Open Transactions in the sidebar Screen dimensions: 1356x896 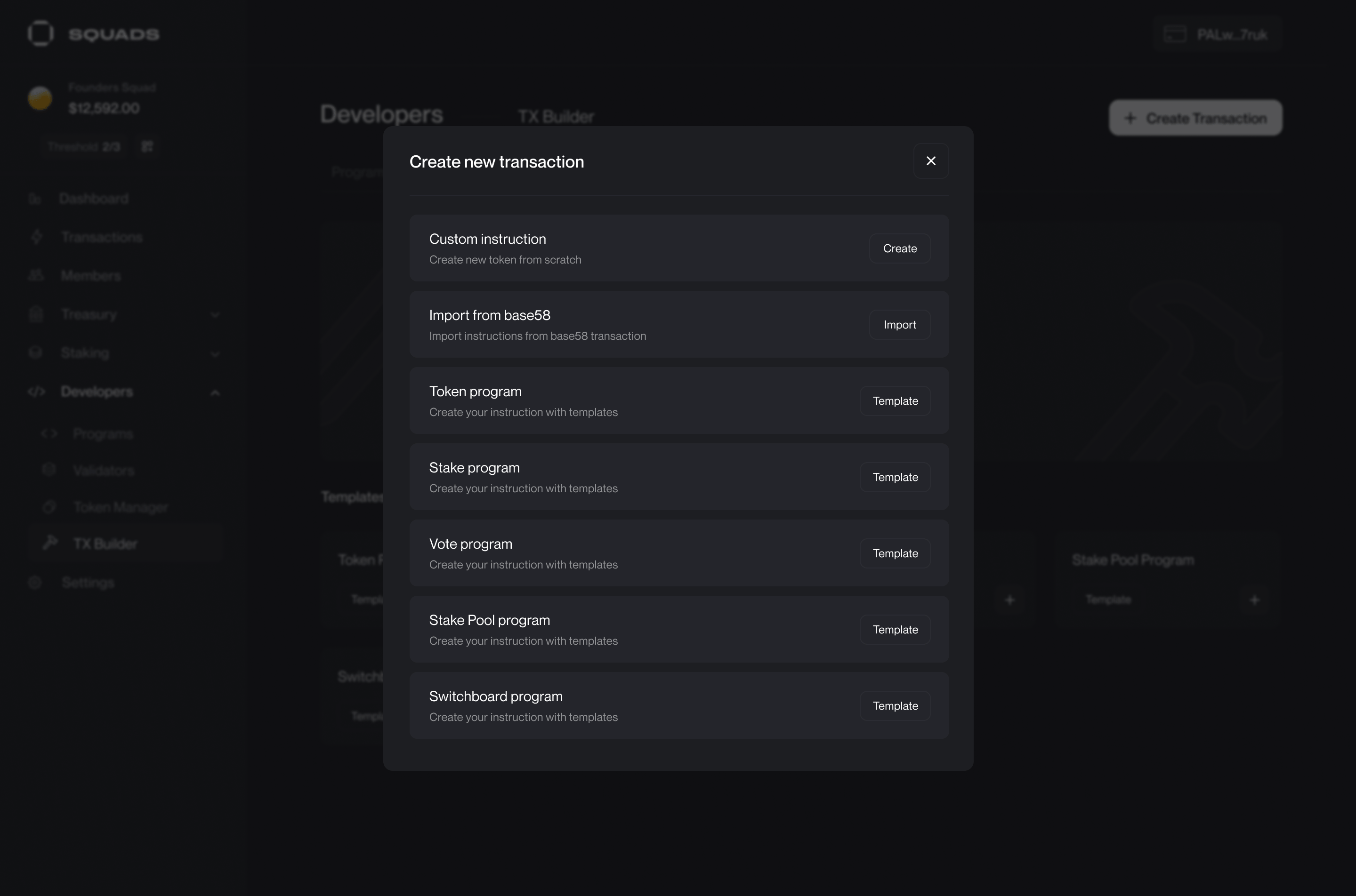pyautogui.click(x=102, y=237)
